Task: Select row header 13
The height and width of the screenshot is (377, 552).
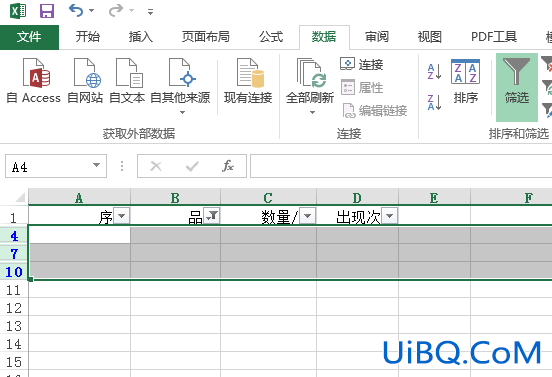Action: point(14,326)
